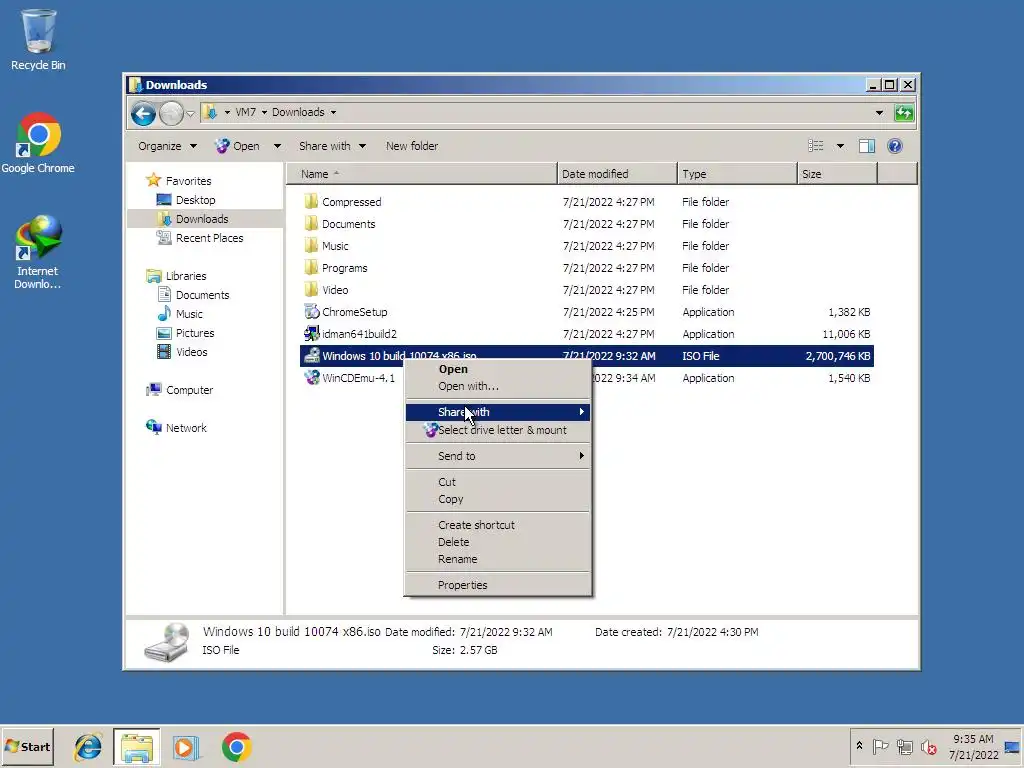This screenshot has height=768, width=1024.
Task: Choose Cut in context menu
Action: (x=498, y=482)
